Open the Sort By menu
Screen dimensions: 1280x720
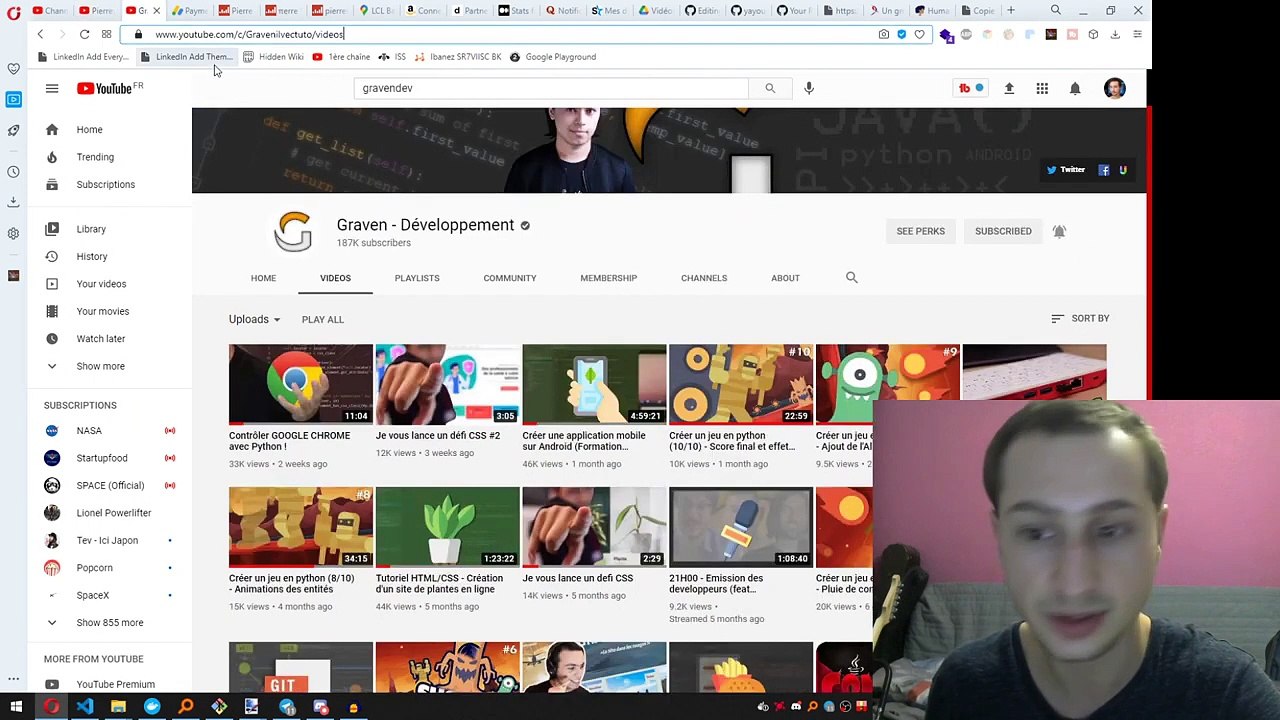pos(1080,318)
